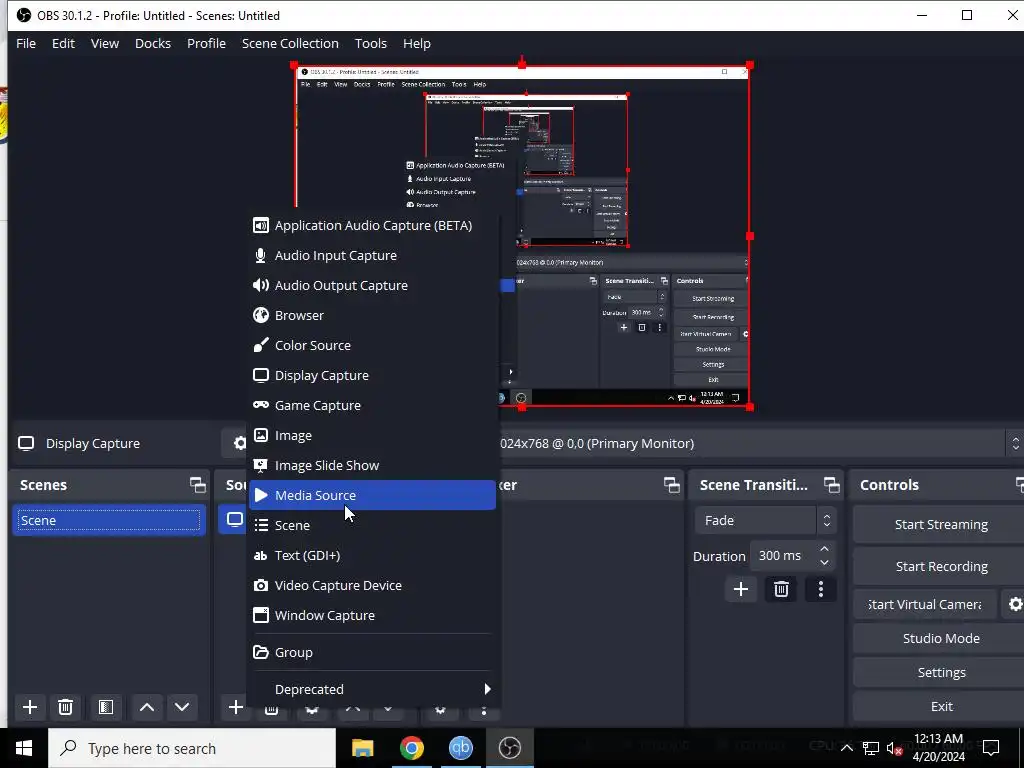Open network icon in system tray

[871, 748]
